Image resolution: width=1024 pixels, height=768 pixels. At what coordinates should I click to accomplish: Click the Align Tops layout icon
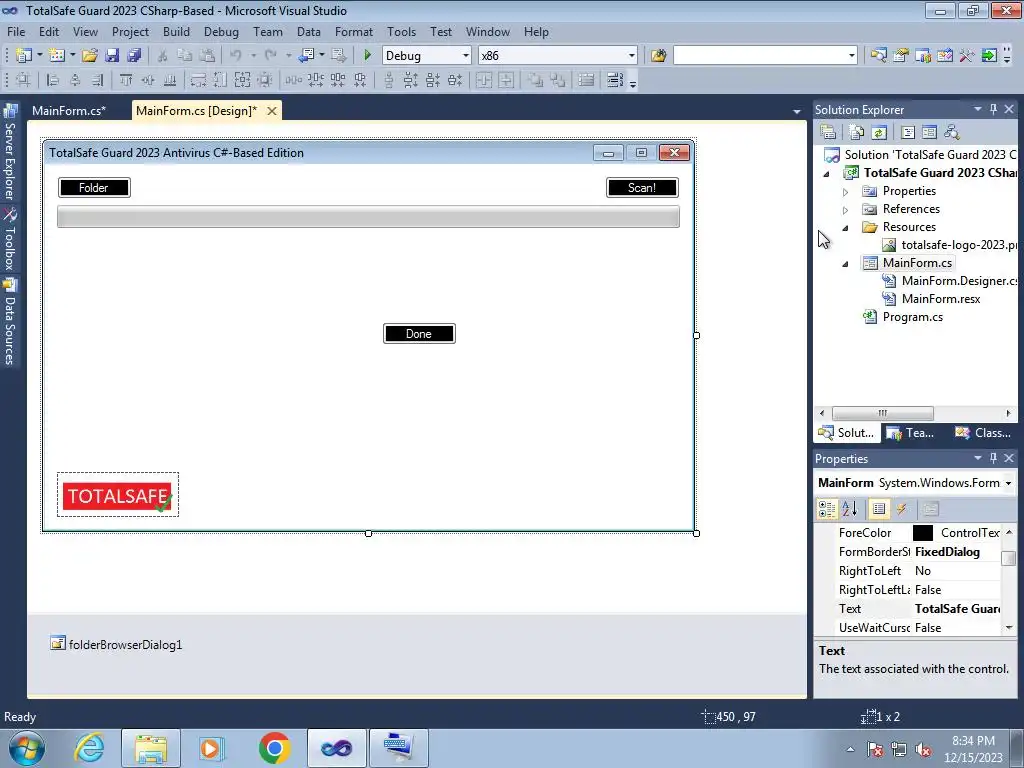click(x=126, y=80)
